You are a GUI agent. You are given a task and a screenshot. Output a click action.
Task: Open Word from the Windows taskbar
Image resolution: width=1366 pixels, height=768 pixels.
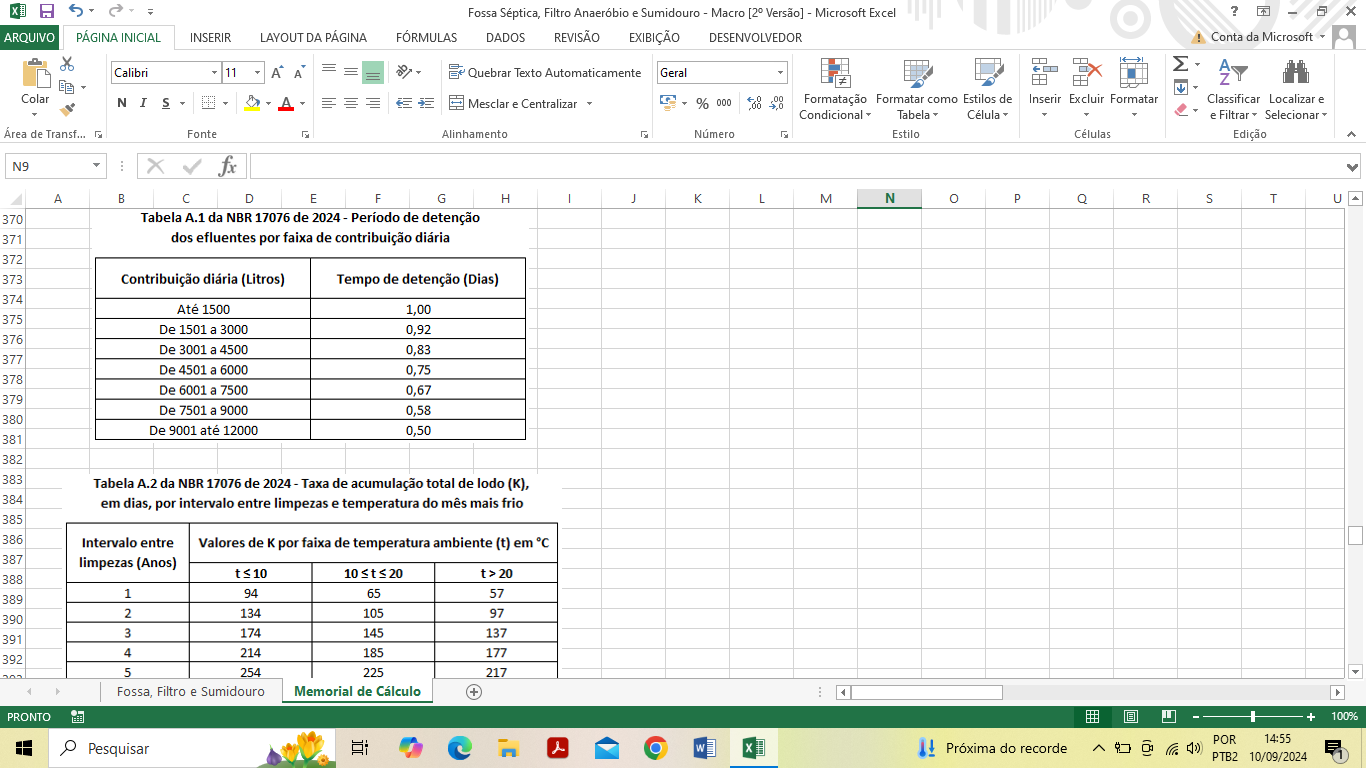[x=704, y=748]
